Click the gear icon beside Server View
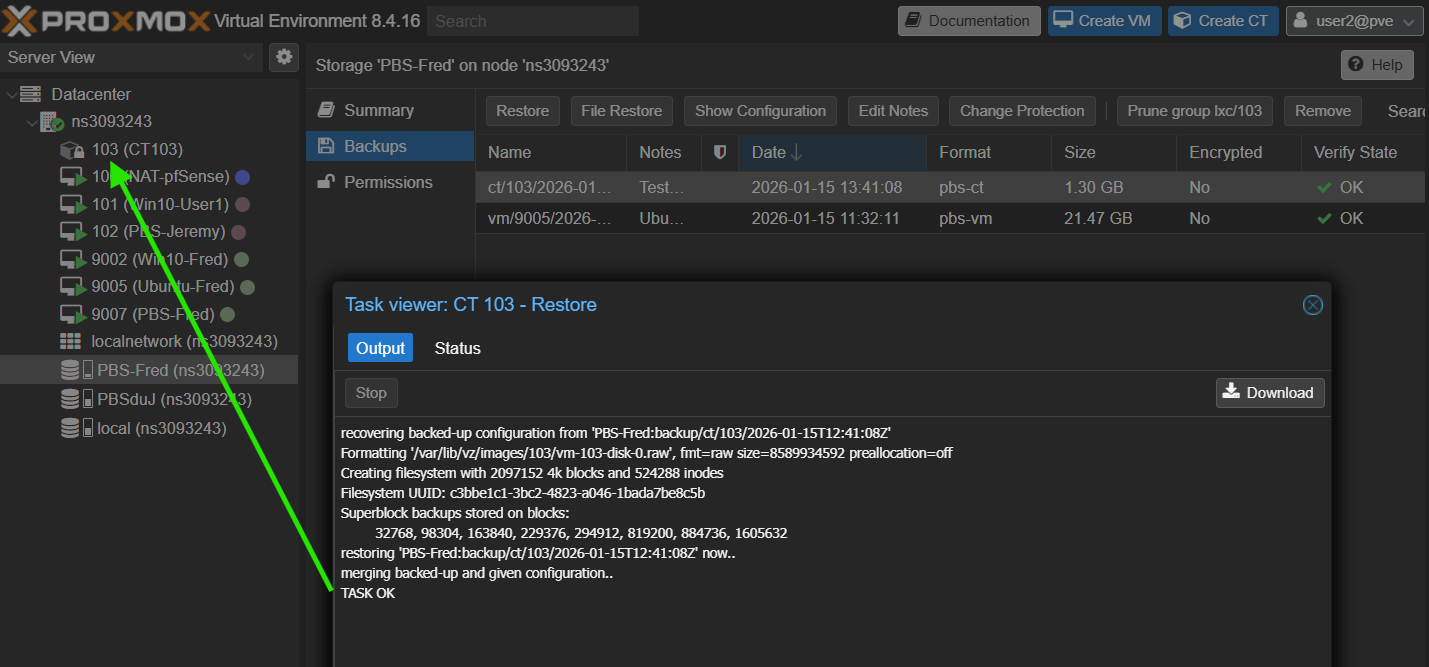Image resolution: width=1429 pixels, height=667 pixels. 284,57
